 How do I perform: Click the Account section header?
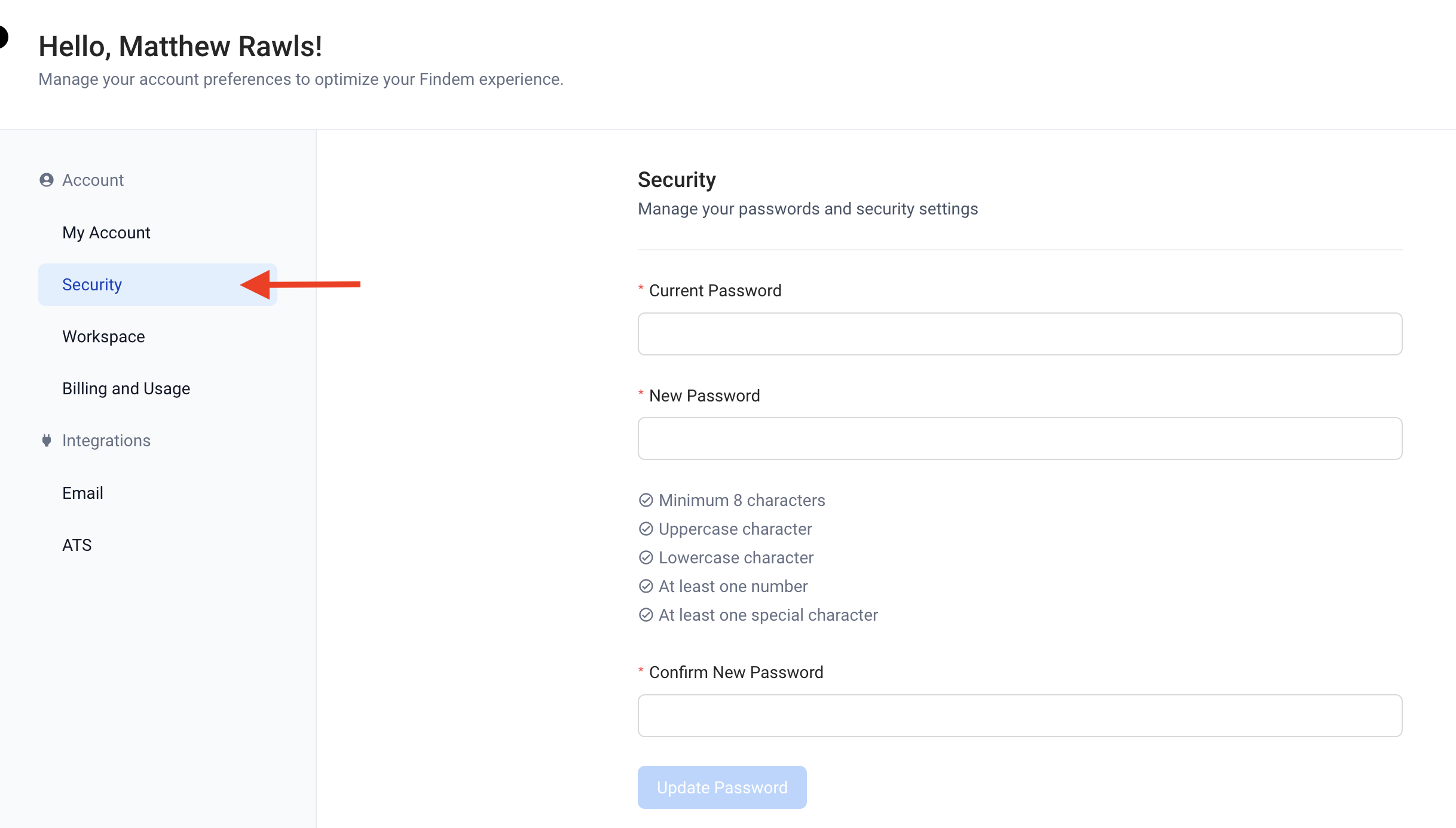click(93, 180)
